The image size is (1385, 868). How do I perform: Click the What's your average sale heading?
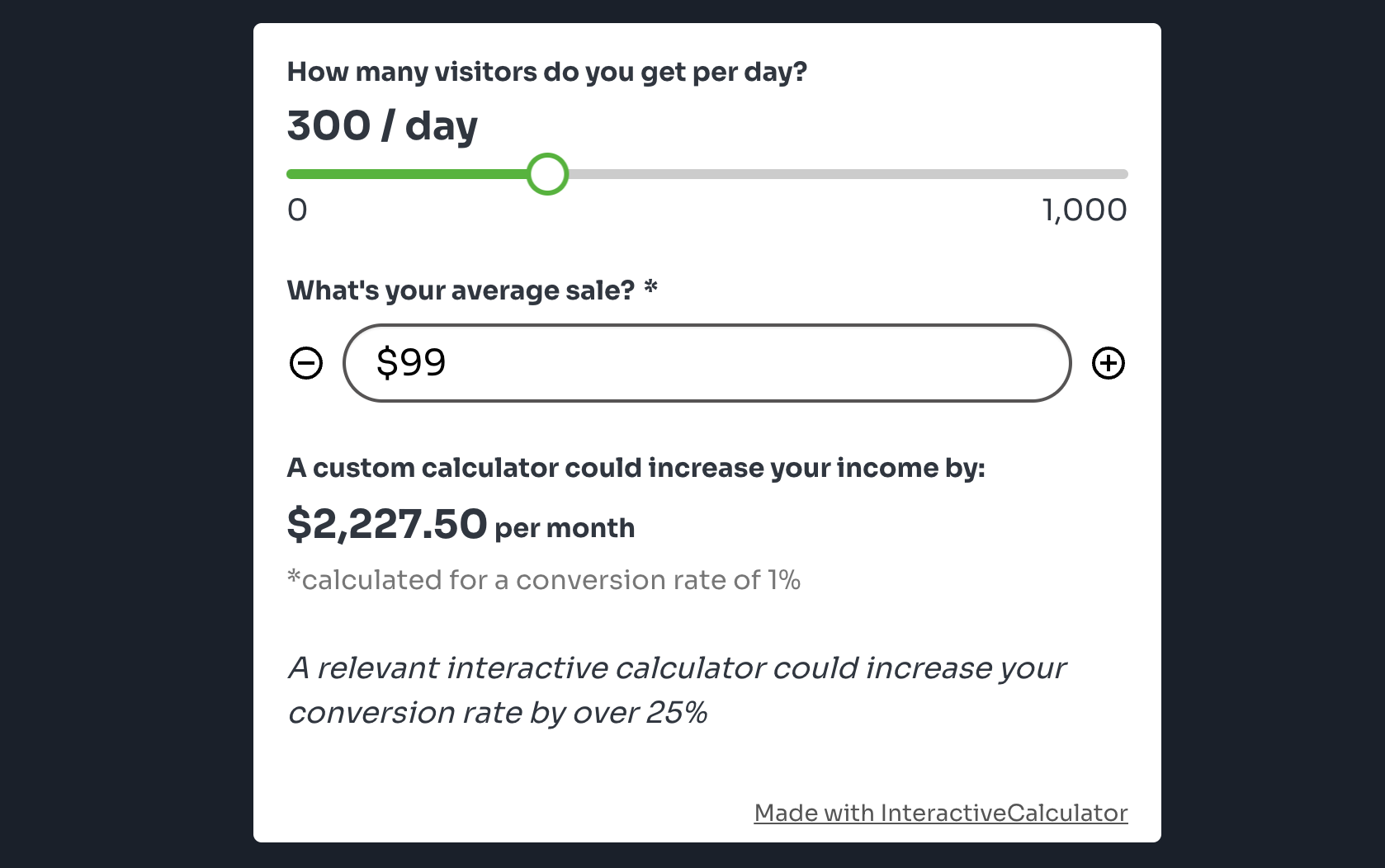pos(470,290)
